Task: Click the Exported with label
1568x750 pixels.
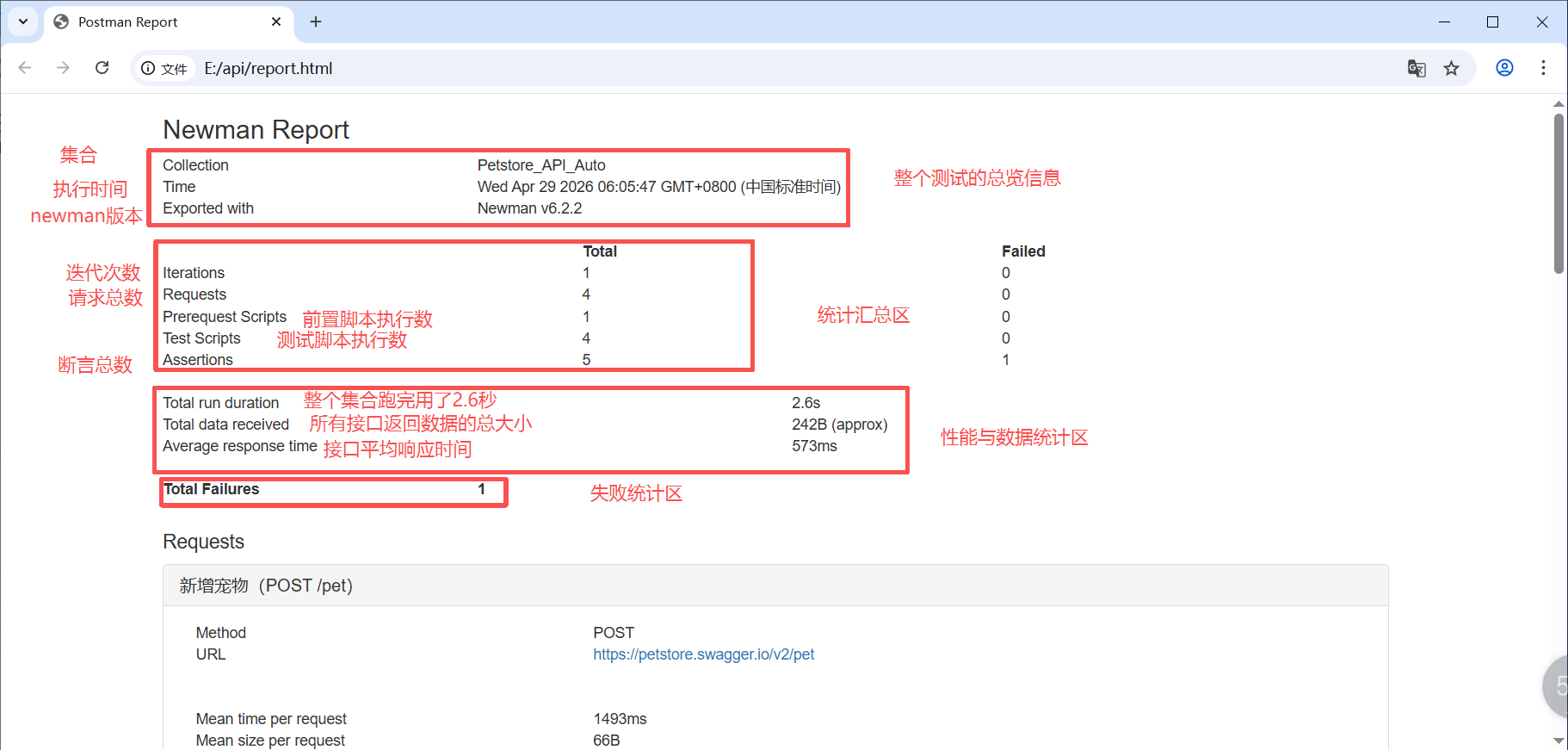Action: pyautogui.click(x=208, y=208)
